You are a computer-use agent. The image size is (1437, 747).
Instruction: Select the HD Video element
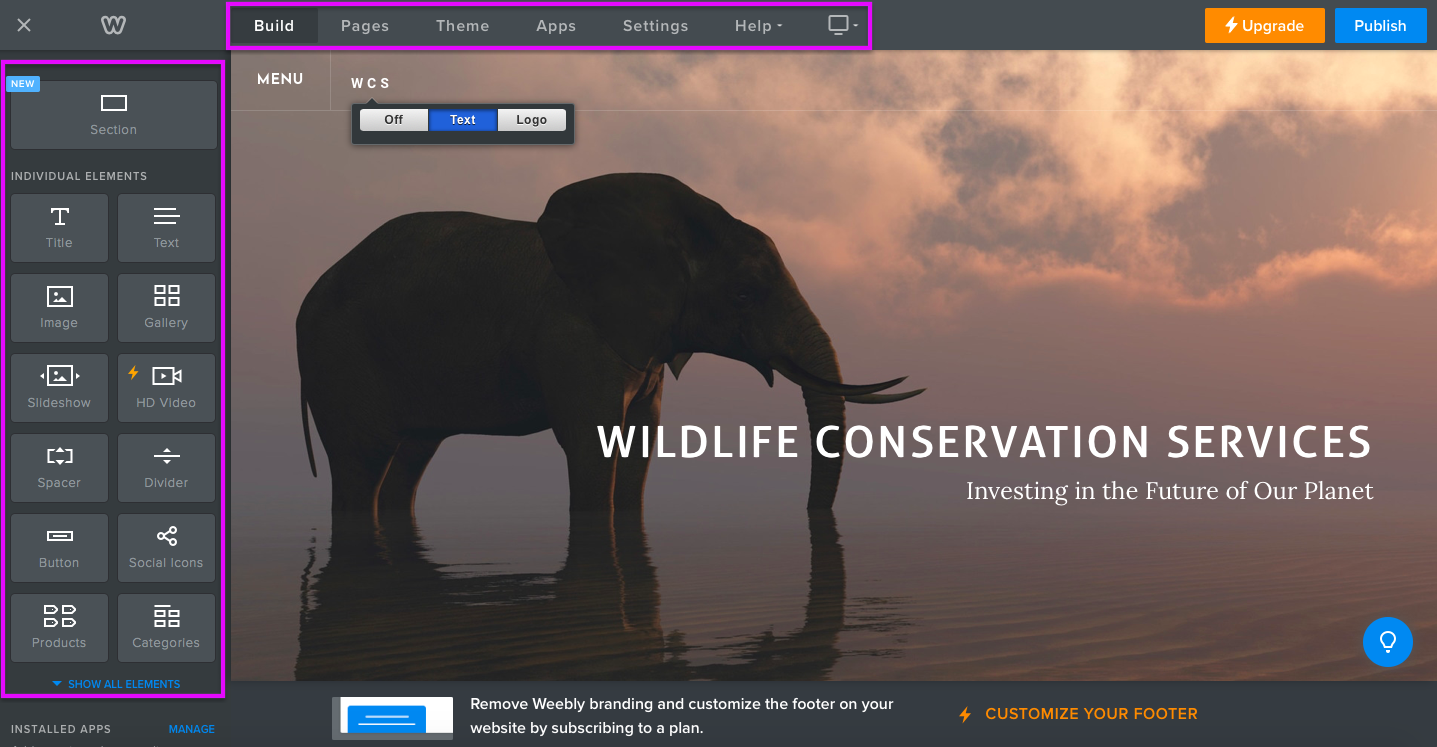coord(166,388)
